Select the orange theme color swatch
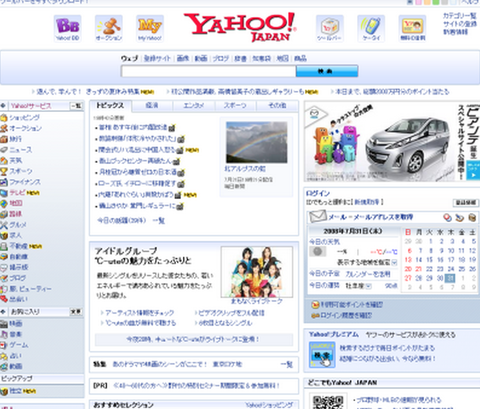 pos(427,2)
